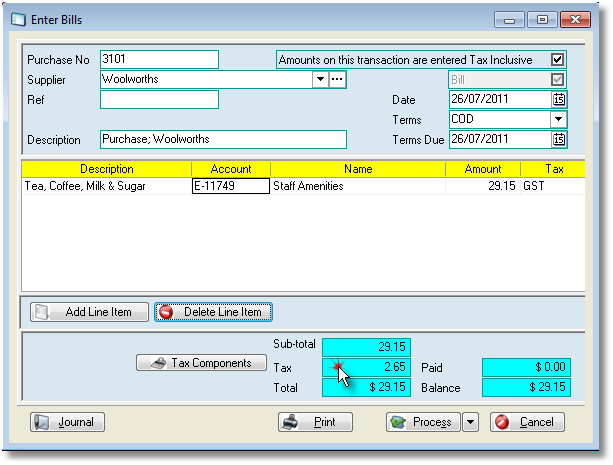Click the Ref input field

tap(159, 99)
